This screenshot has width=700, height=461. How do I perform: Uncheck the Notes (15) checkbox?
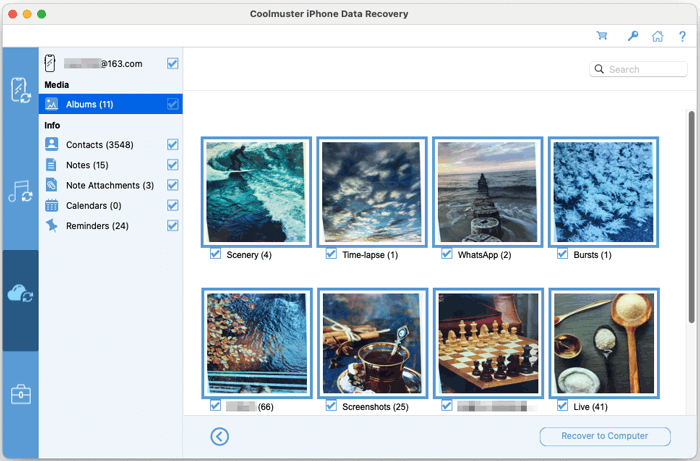pos(173,165)
